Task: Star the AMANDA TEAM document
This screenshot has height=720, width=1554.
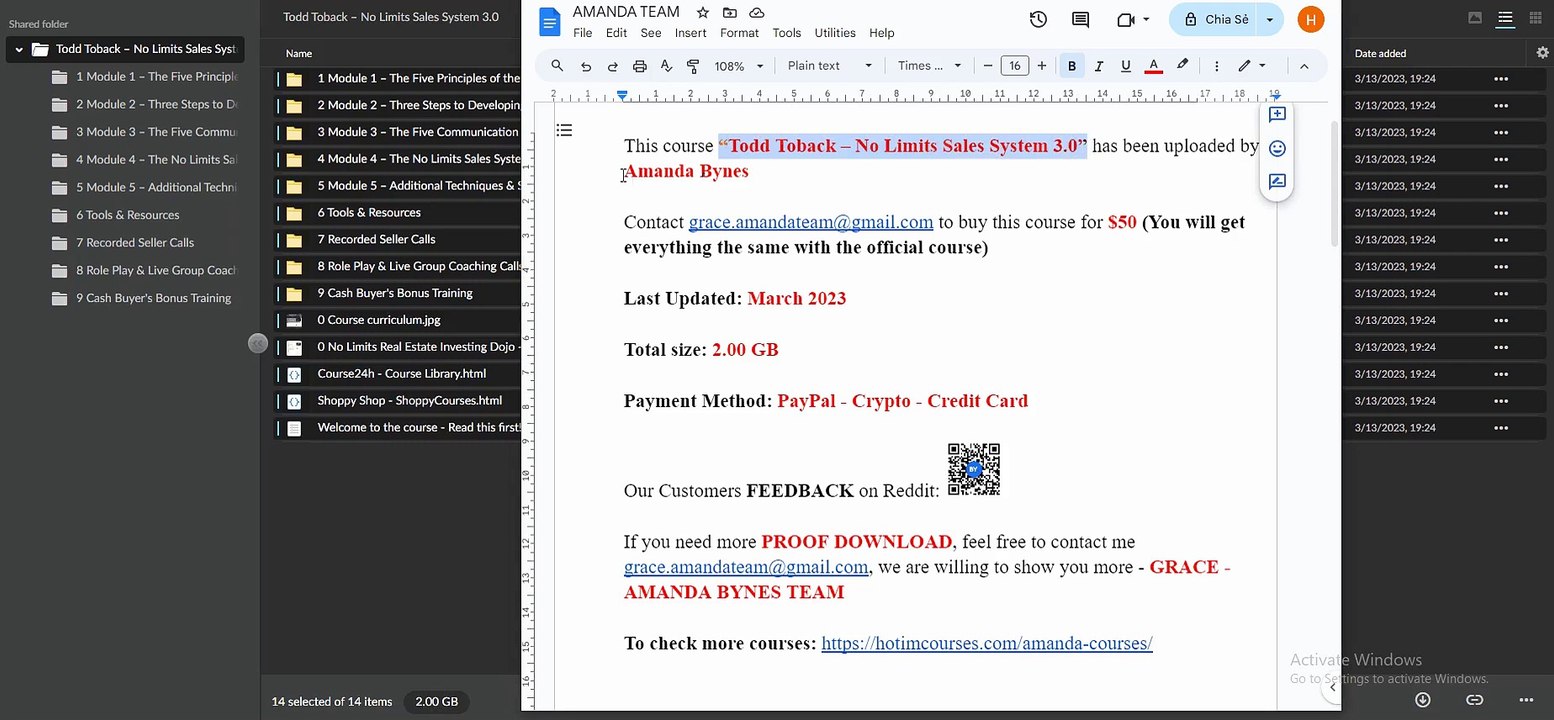Action: click(703, 13)
